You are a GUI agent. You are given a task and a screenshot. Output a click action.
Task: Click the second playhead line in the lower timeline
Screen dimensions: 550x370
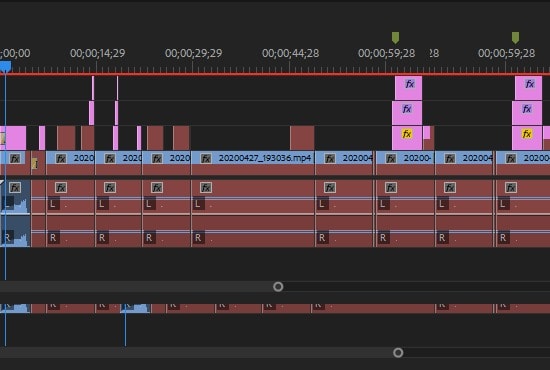tap(125, 324)
